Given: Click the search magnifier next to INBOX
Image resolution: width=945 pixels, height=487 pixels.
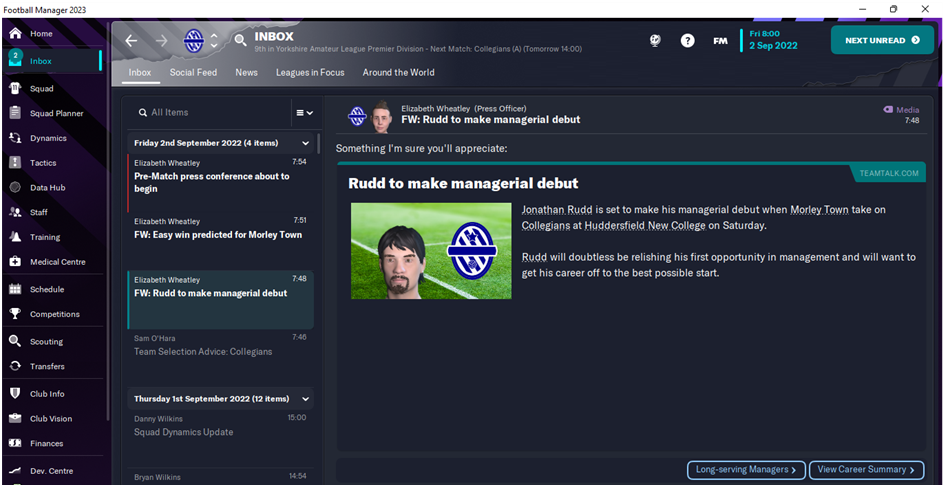Looking at the screenshot, I should click(x=240, y=40).
